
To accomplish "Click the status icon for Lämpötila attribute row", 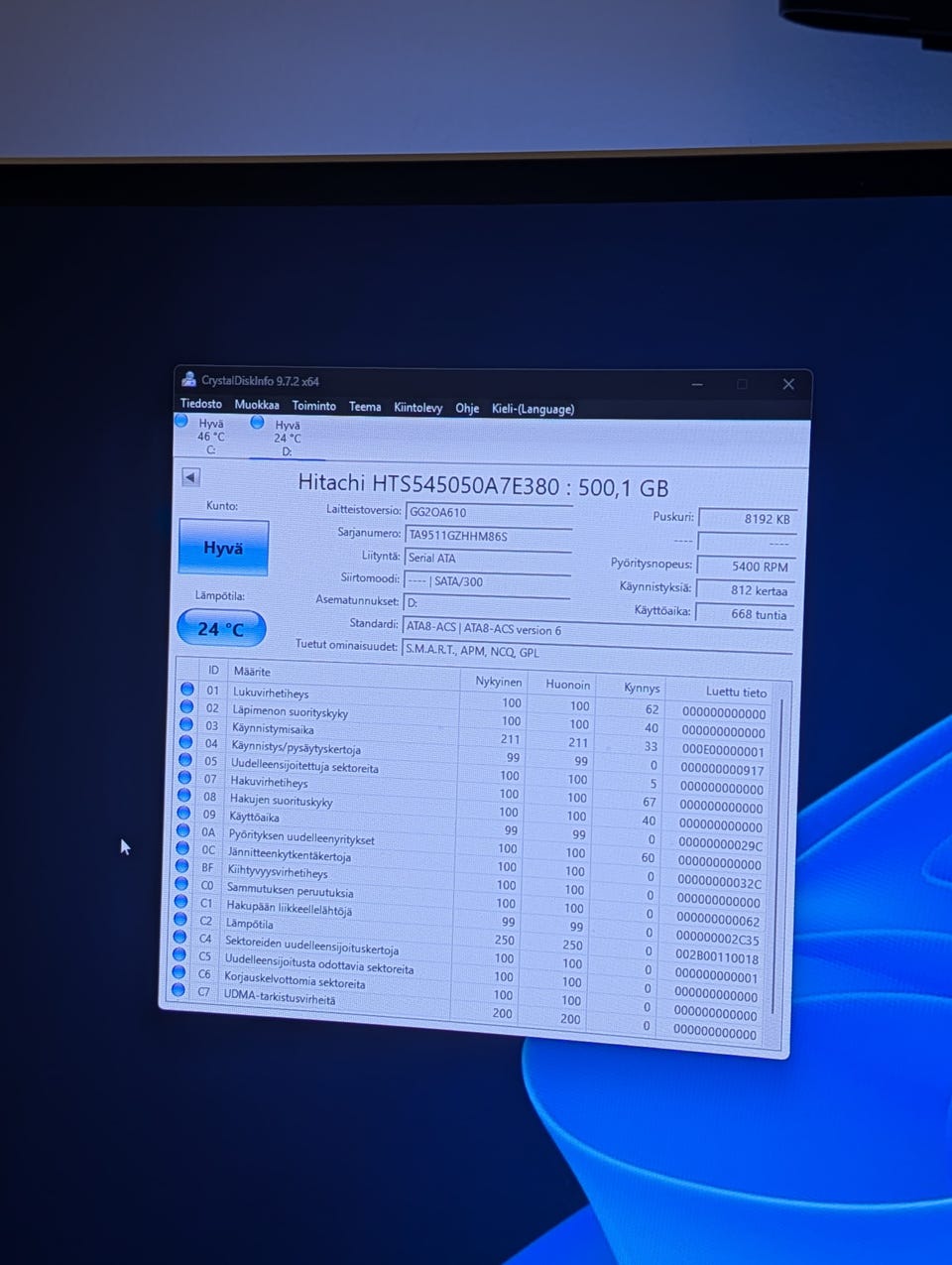I will pos(180,919).
